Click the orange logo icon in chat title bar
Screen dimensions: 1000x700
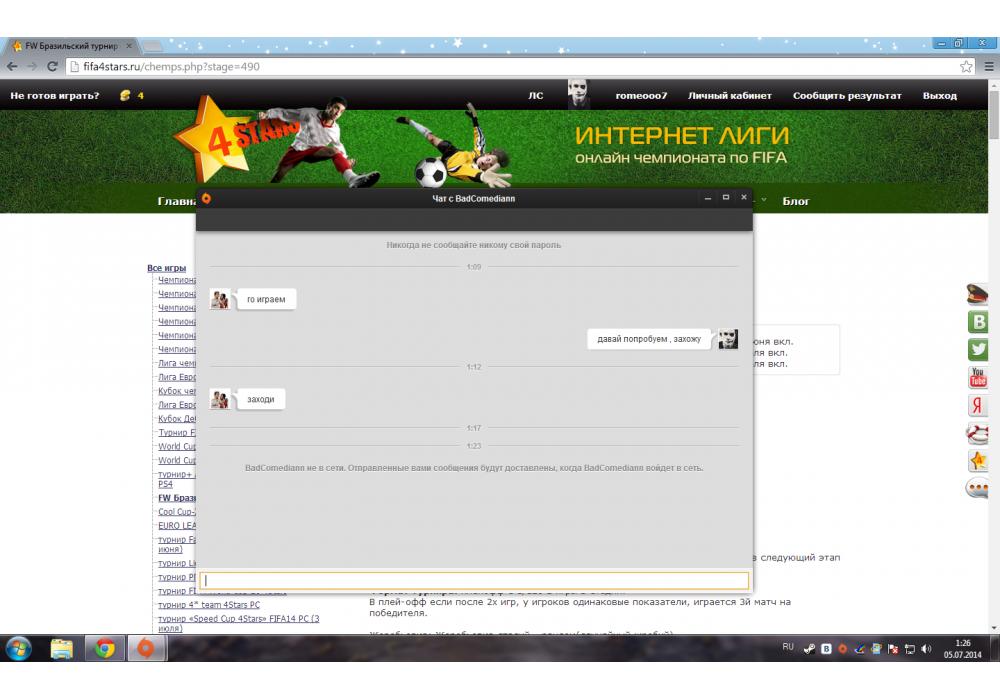click(206, 198)
